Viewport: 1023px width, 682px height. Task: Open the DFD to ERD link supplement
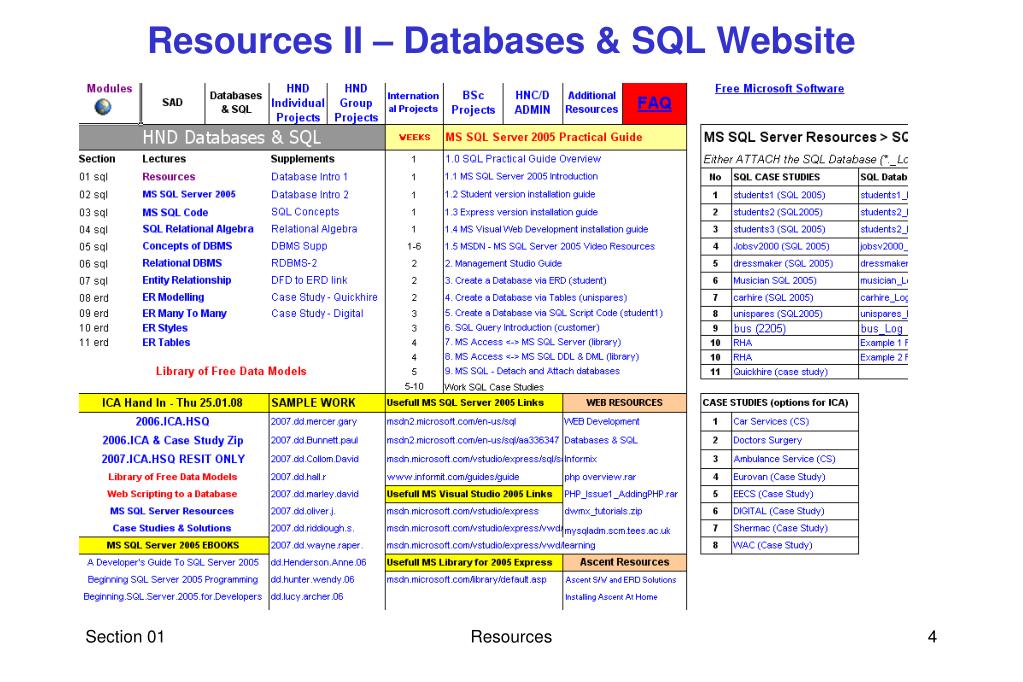(x=309, y=280)
